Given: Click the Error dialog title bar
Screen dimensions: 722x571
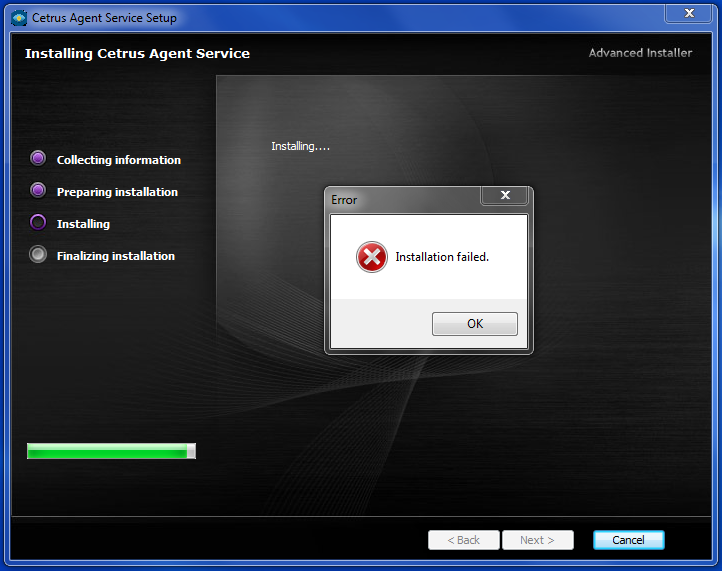Looking at the screenshot, I should [x=400, y=199].
